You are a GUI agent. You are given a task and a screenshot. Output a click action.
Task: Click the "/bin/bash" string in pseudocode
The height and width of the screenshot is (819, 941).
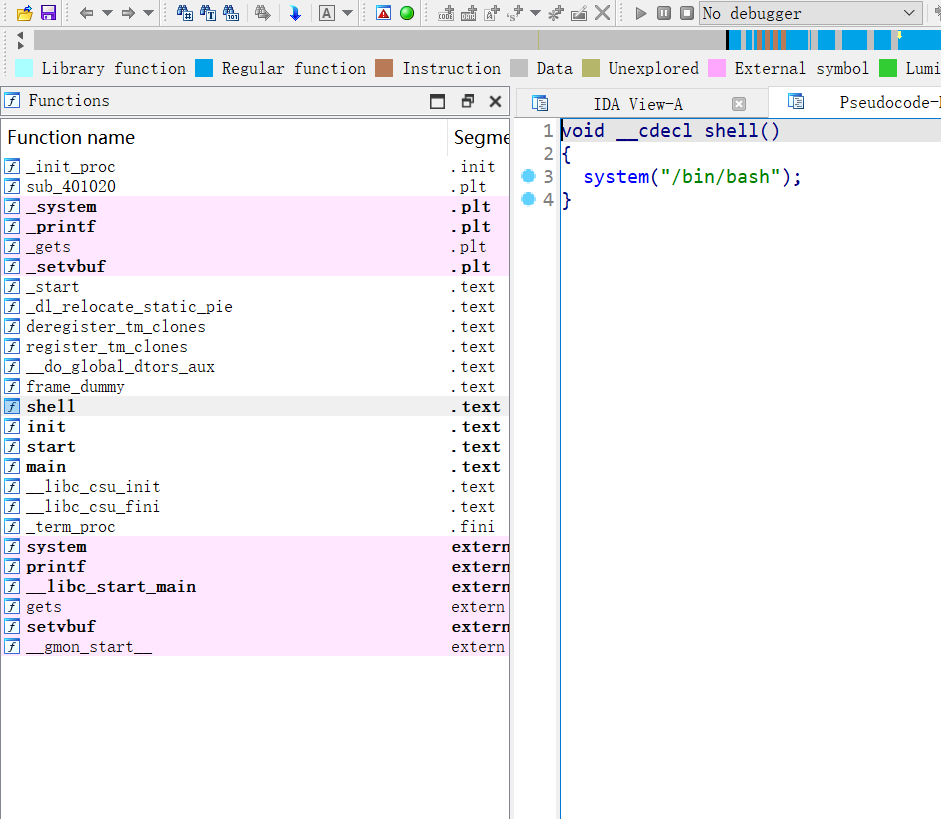pos(721,177)
